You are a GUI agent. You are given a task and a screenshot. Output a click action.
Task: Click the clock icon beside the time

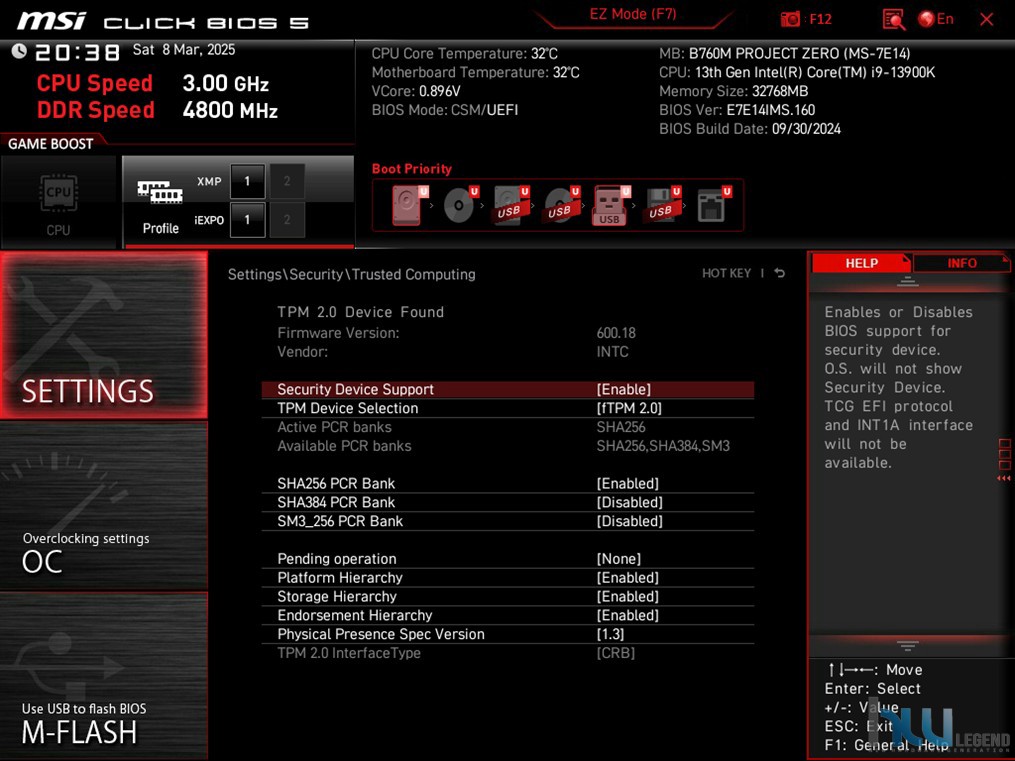pos(19,50)
